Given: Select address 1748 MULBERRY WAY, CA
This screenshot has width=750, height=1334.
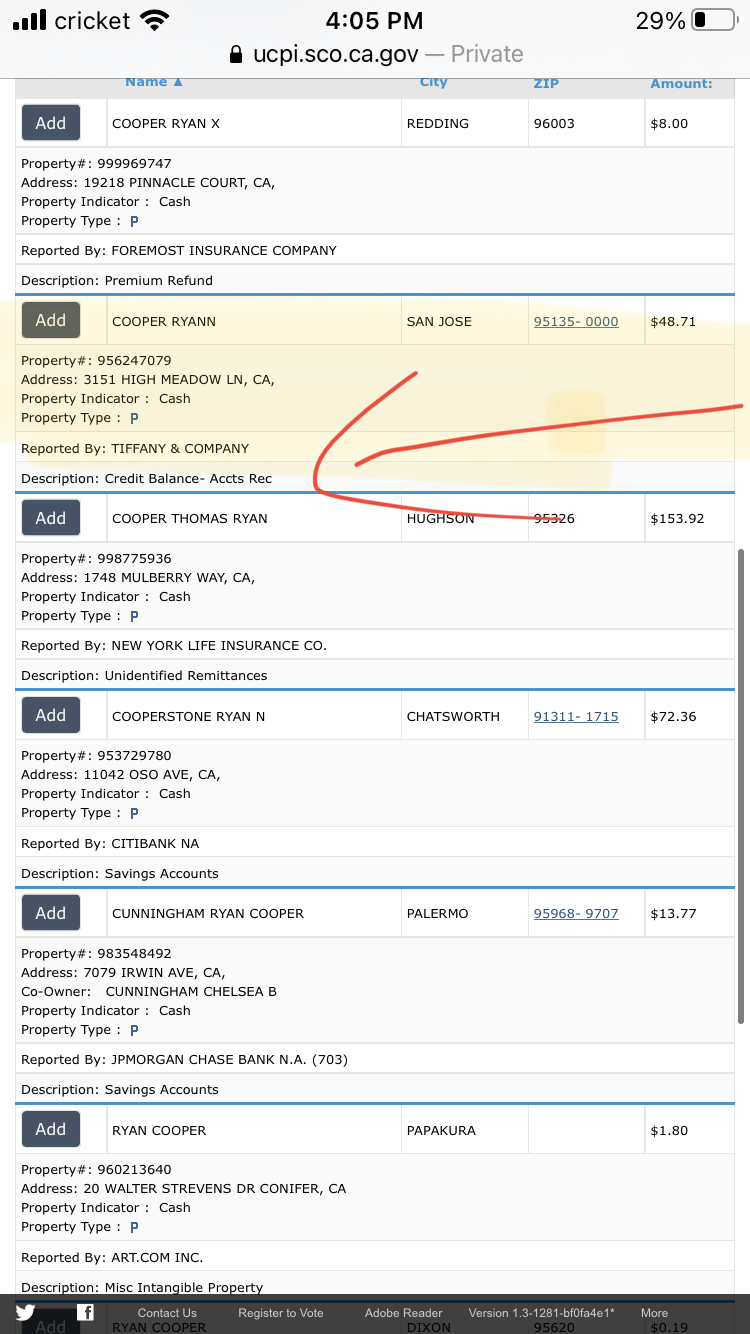Looking at the screenshot, I should (x=138, y=577).
